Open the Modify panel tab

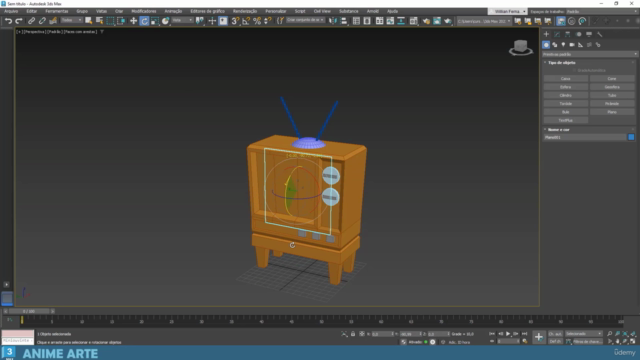click(x=557, y=34)
